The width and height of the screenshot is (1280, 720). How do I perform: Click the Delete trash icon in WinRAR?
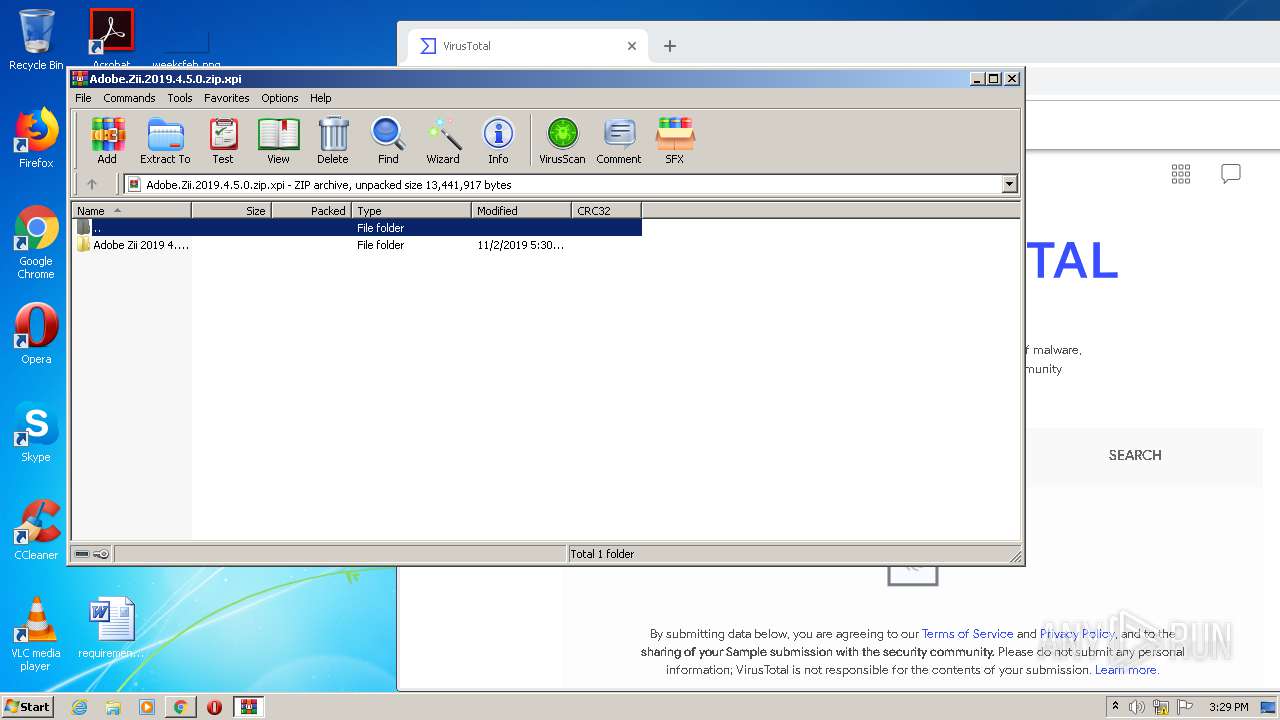pyautogui.click(x=333, y=140)
